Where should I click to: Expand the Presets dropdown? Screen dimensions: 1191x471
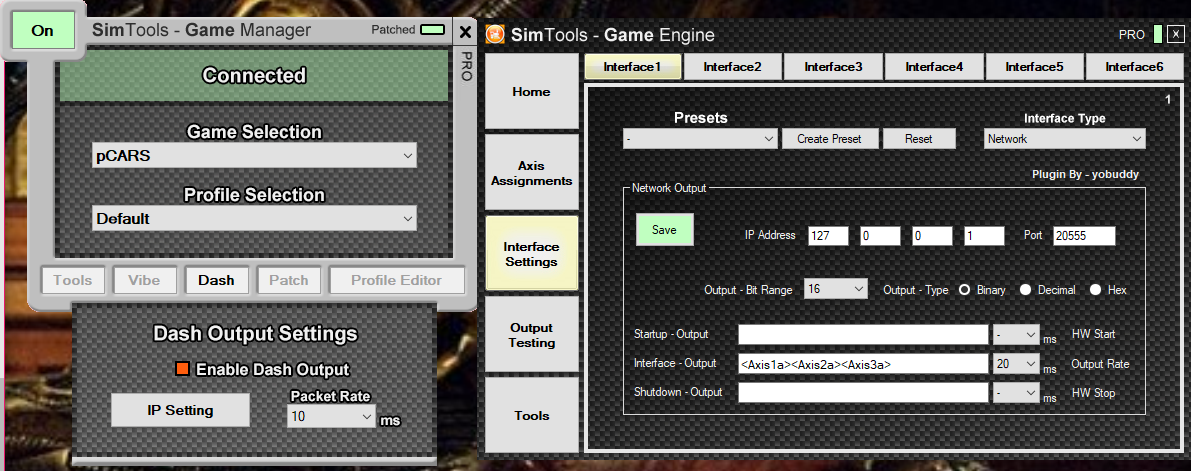700,139
